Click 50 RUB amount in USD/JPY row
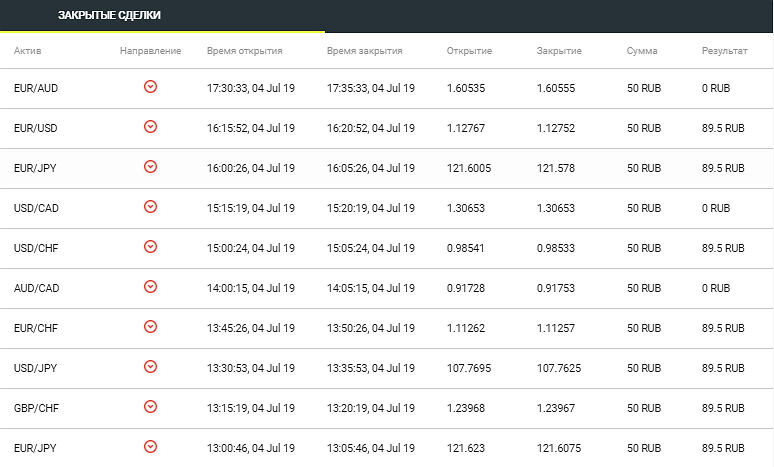 pyautogui.click(x=644, y=368)
